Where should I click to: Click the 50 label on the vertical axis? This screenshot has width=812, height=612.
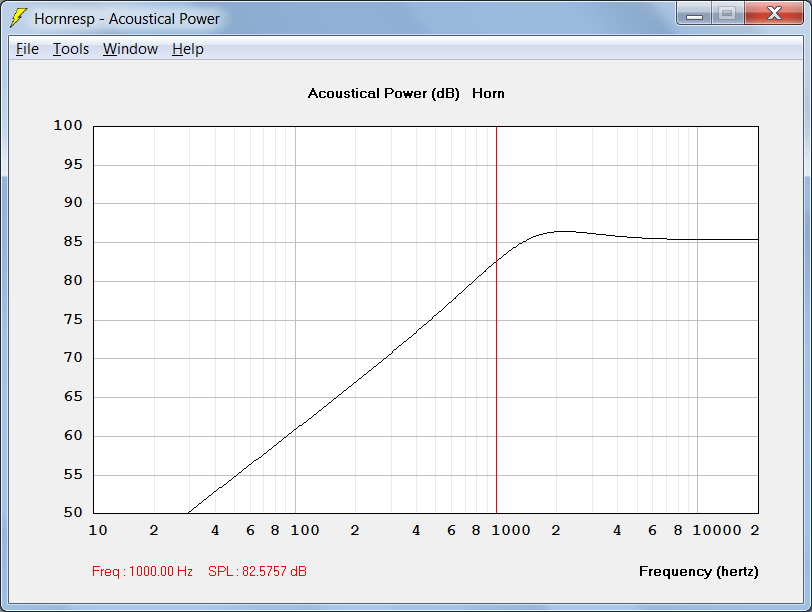coord(73,513)
